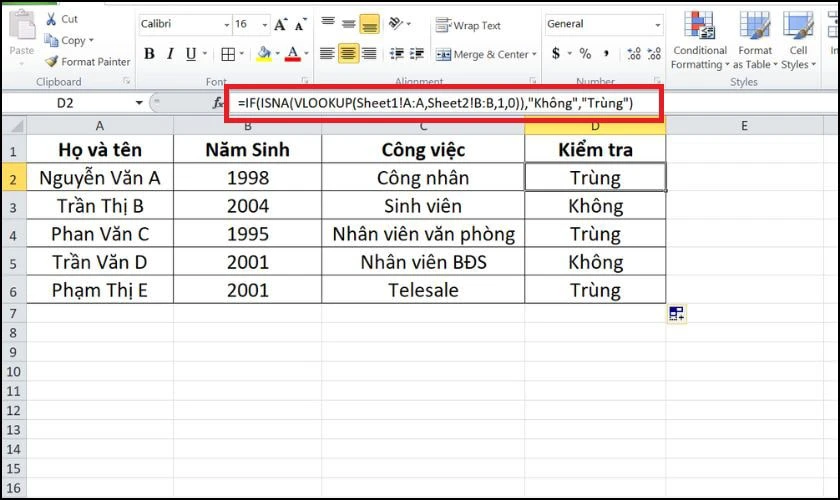The width and height of the screenshot is (840, 500).
Task: Open Format as Table gallery
Action: click(x=755, y=41)
